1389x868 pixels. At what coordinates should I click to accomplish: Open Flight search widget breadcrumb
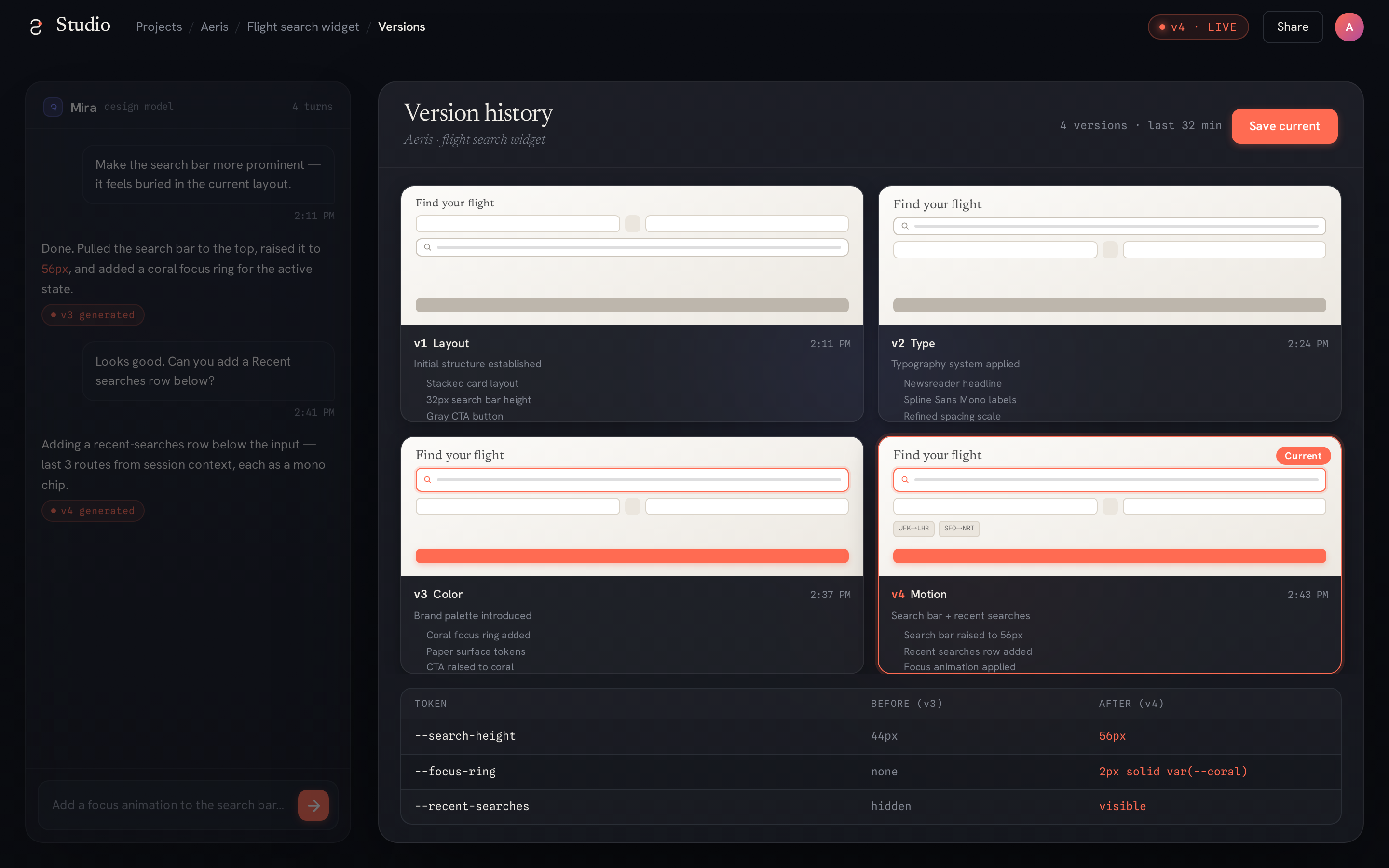(x=303, y=27)
